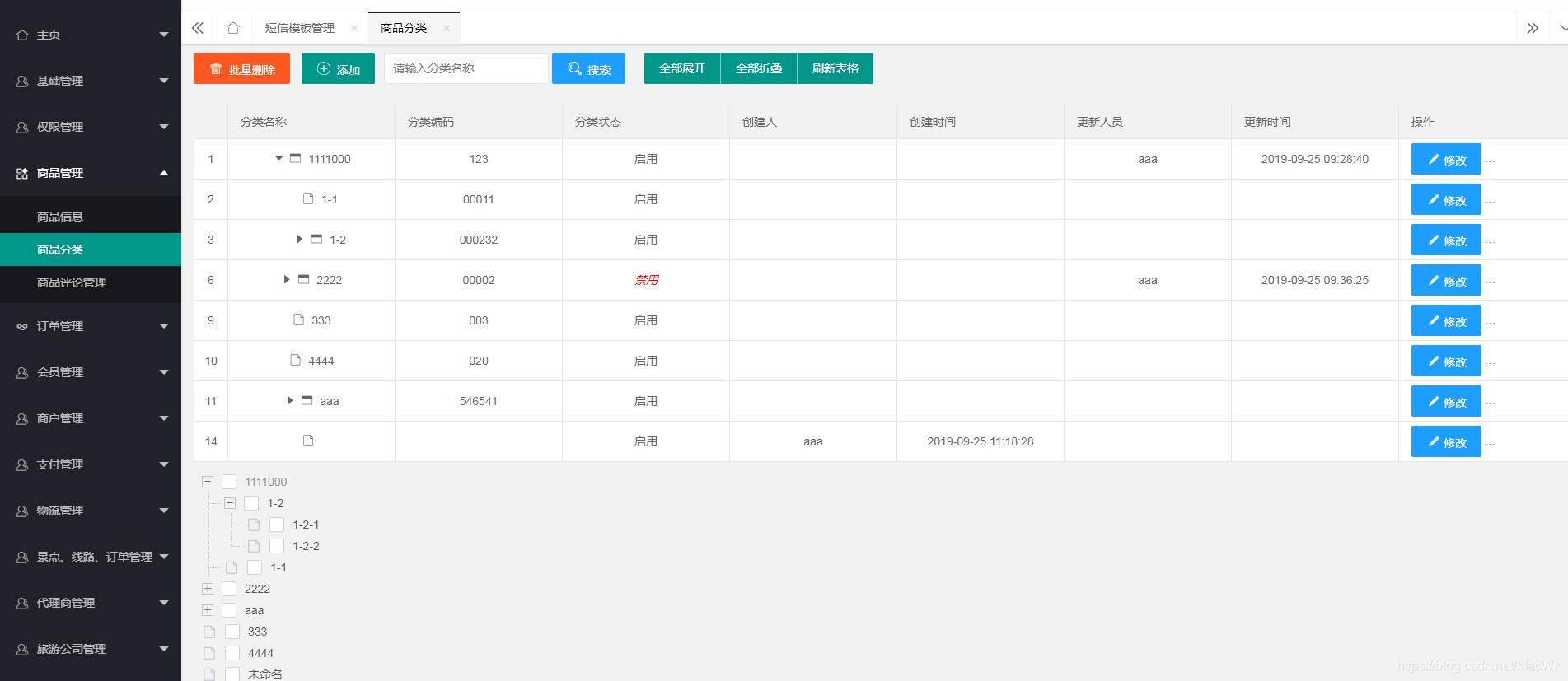Expand the 2222 tree node
Viewport: 1568px width, 681px height.
(x=208, y=589)
